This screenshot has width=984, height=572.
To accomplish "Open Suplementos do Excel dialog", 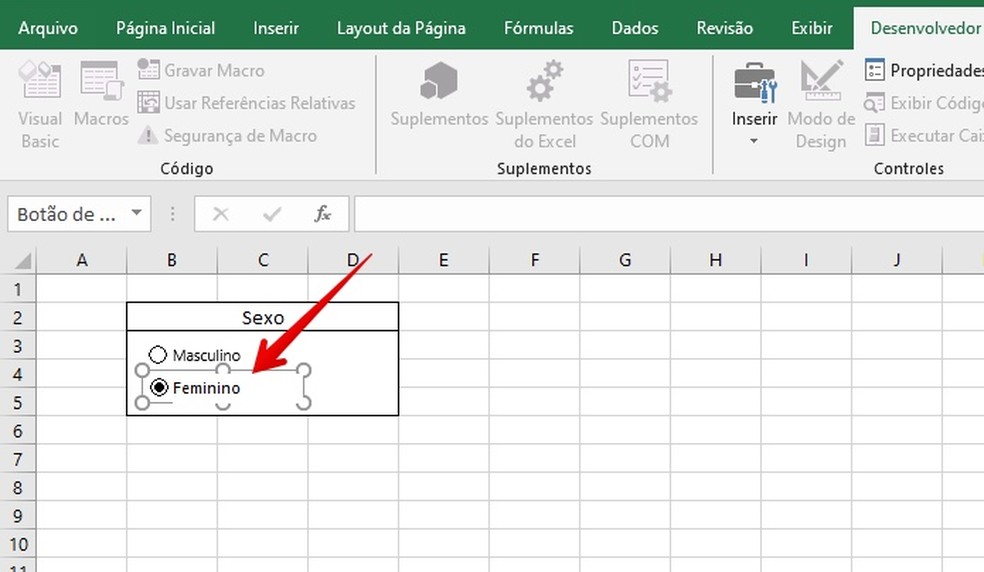I will click(x=544, y=105).
